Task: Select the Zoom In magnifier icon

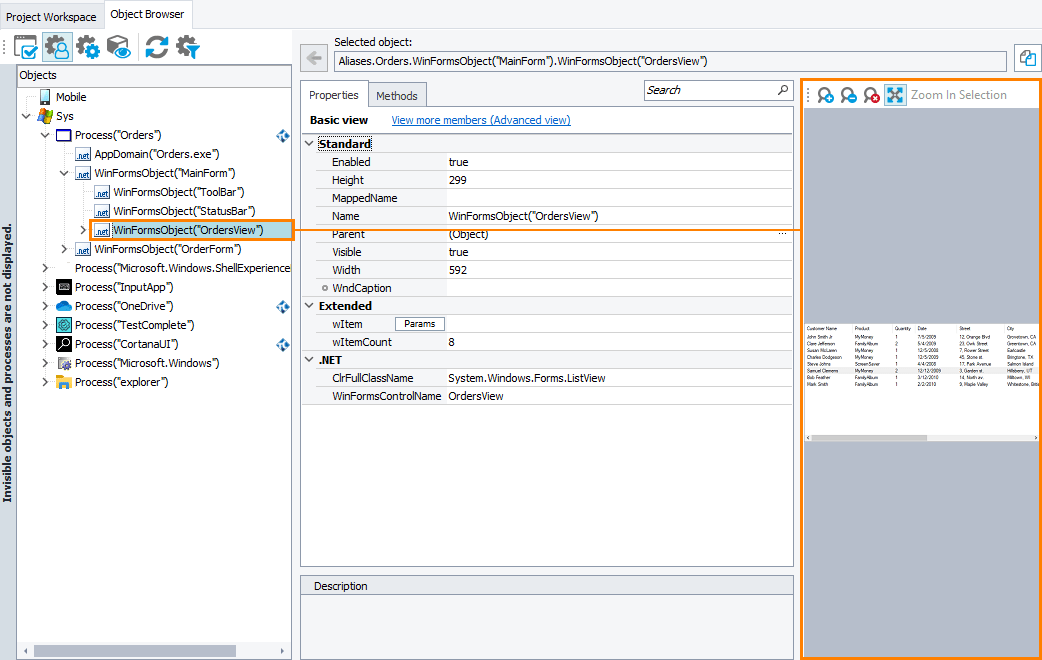Action: pos(825,95)
